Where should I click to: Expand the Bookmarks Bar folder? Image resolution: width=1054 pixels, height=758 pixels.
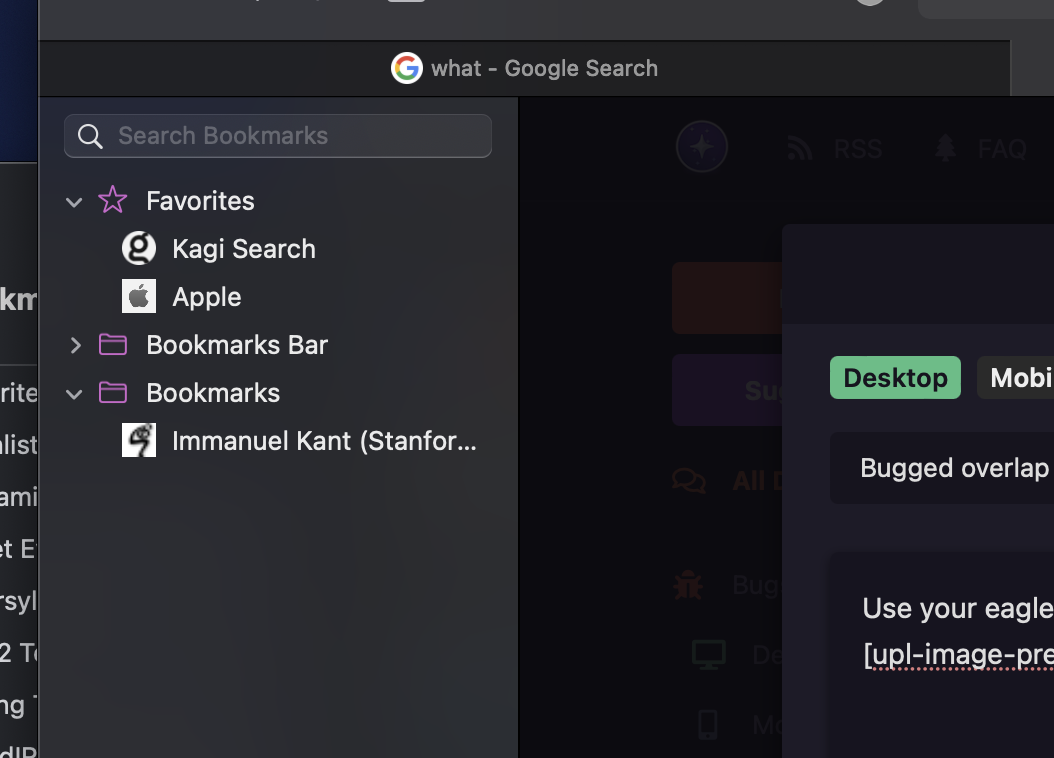pos(74,345)
